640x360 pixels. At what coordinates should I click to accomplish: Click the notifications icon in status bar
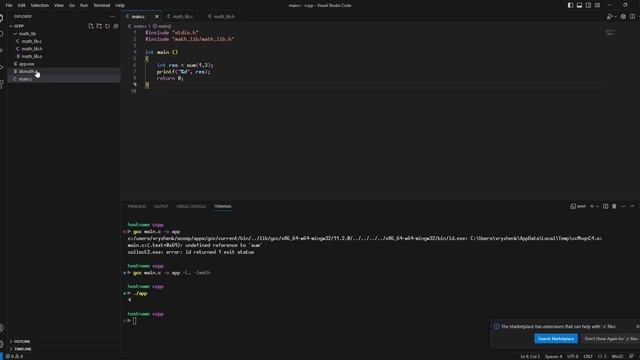coord(631,356)
